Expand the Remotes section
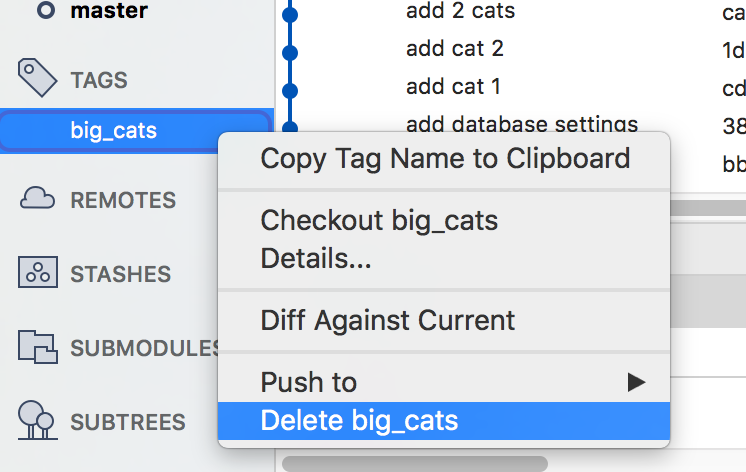 (122, 200)
